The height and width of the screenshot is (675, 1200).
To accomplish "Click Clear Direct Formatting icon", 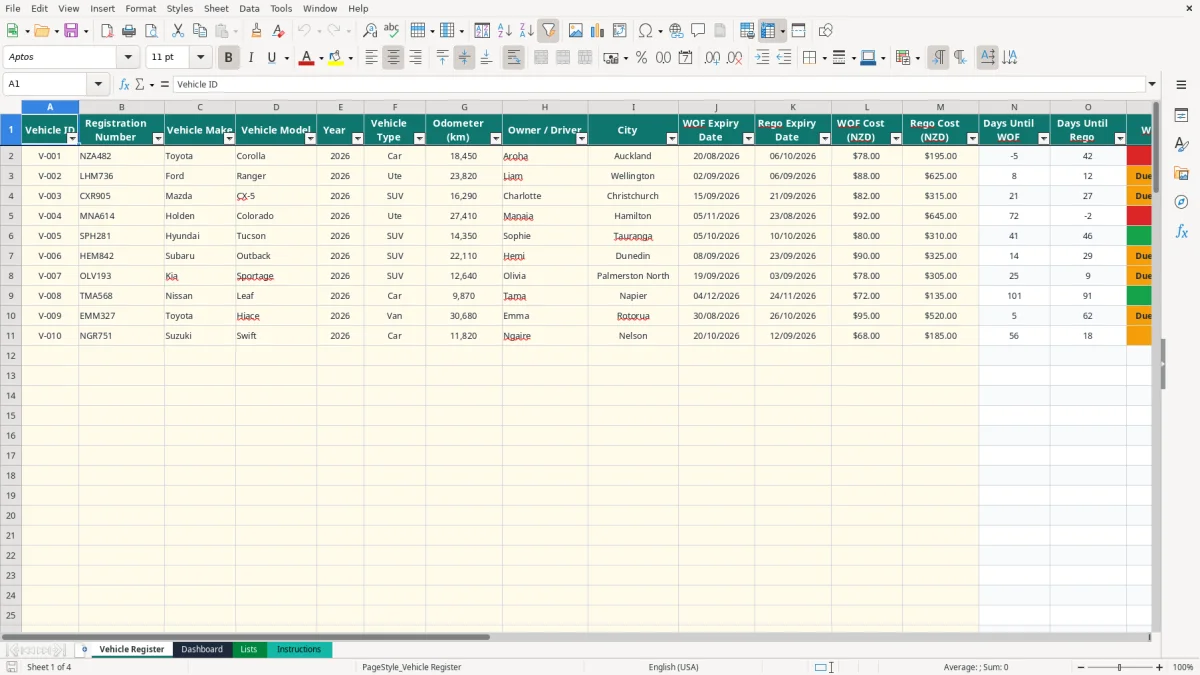I will 278,31.
